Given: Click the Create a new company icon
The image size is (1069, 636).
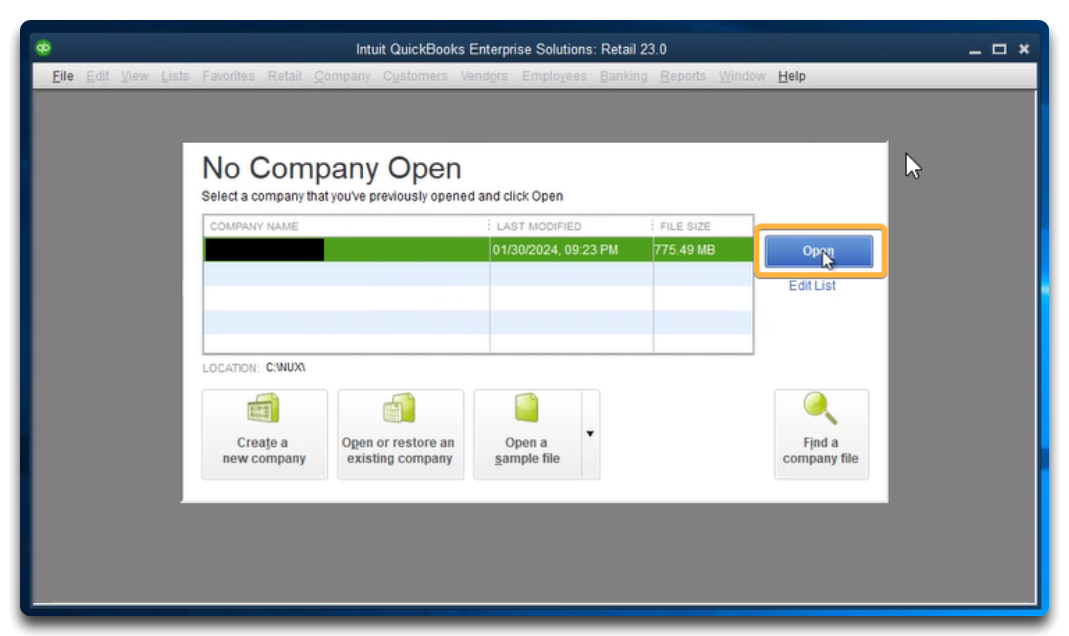Looking at the screenshot, I should 263,408.
